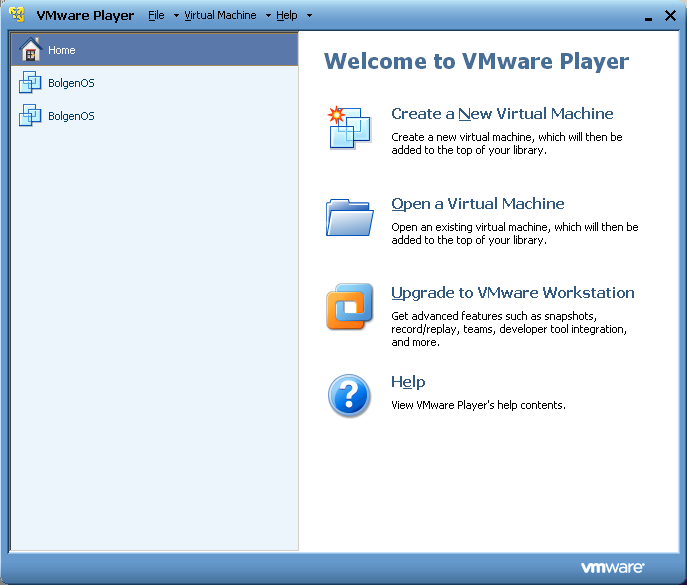Click the 'Create a new virtual machine, which will' description
Screen dimensions: 687x585
click(x=507, y=143)
